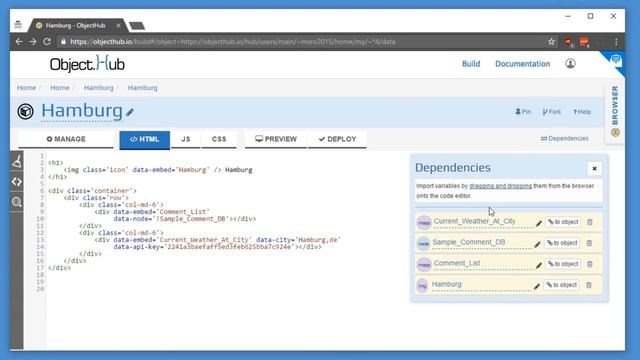Image resolution: width=640 pixels, height=360 pixels.
Task: Go back in browser history
Action: (x=19, y=42)
